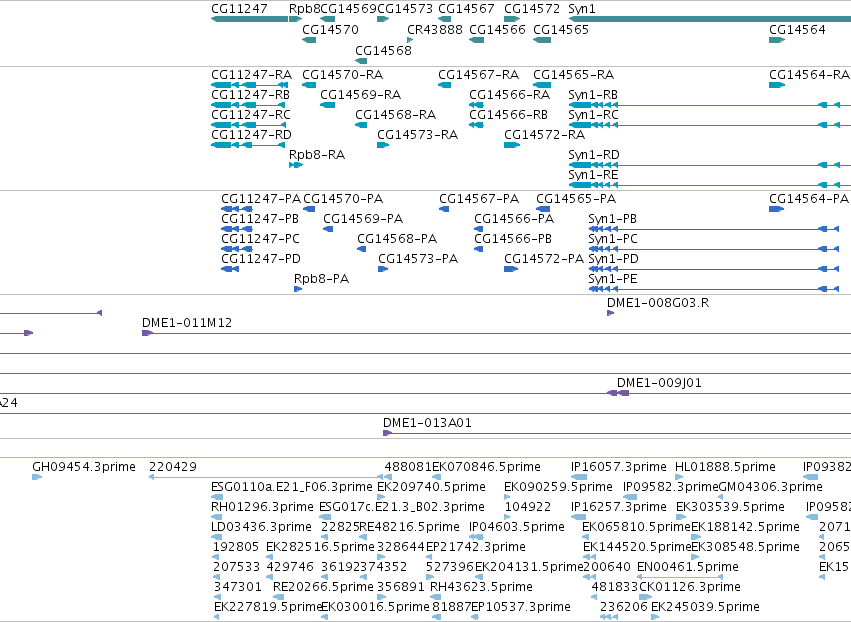
Task: Open transcript CG11247-RA label
Action: tap(251, 74)
